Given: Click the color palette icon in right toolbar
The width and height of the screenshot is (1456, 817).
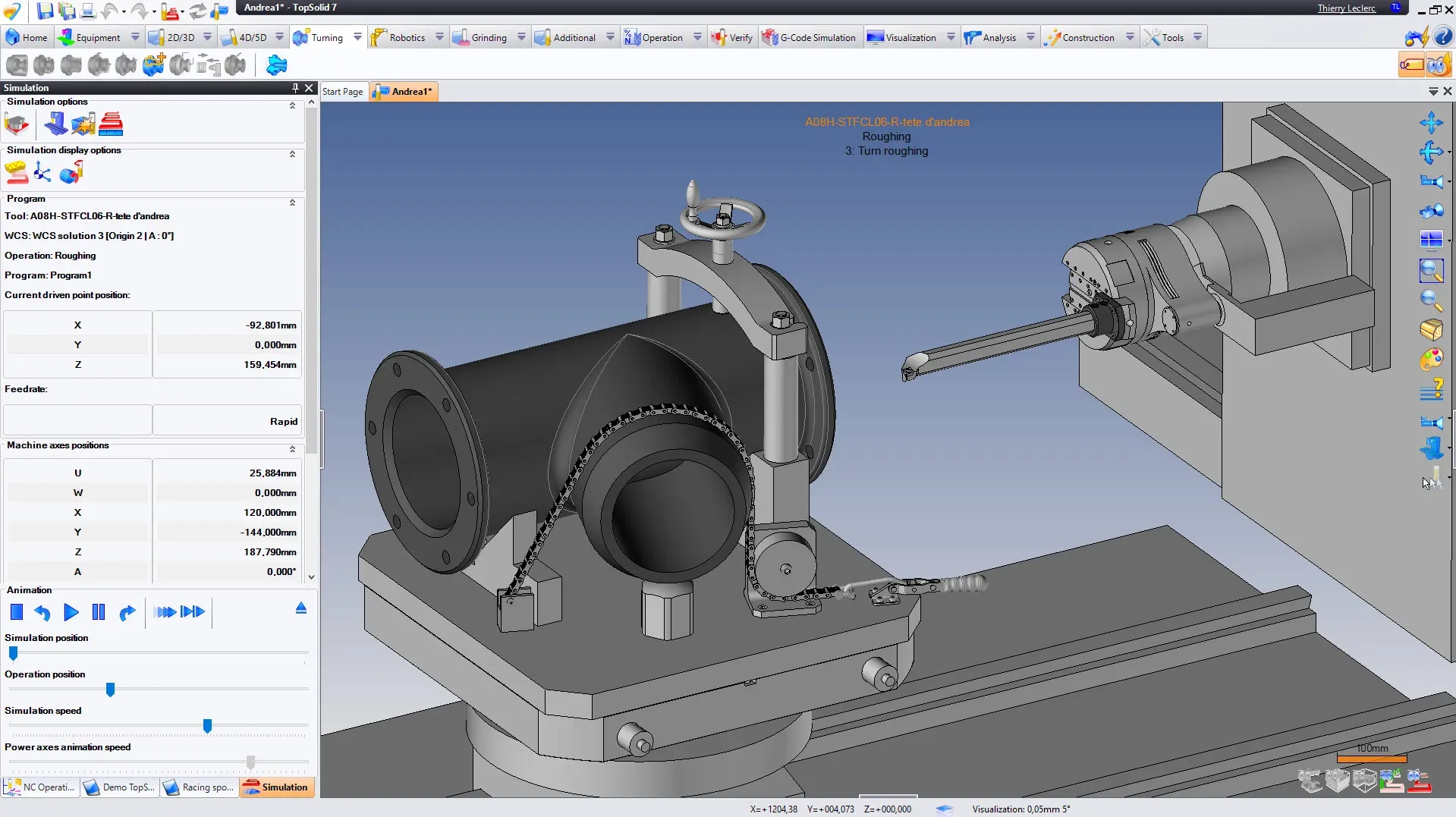Looking at the screenshot, I should 1433,360.
